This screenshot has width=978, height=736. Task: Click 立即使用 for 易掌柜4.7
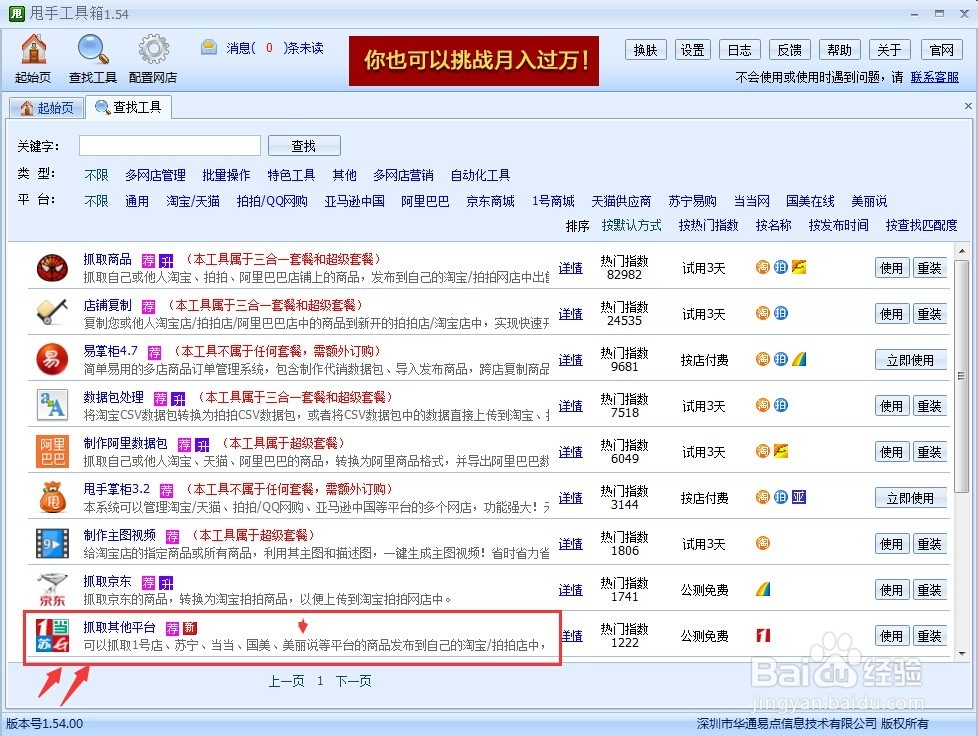pyautogui.click(x=911, y=359)
